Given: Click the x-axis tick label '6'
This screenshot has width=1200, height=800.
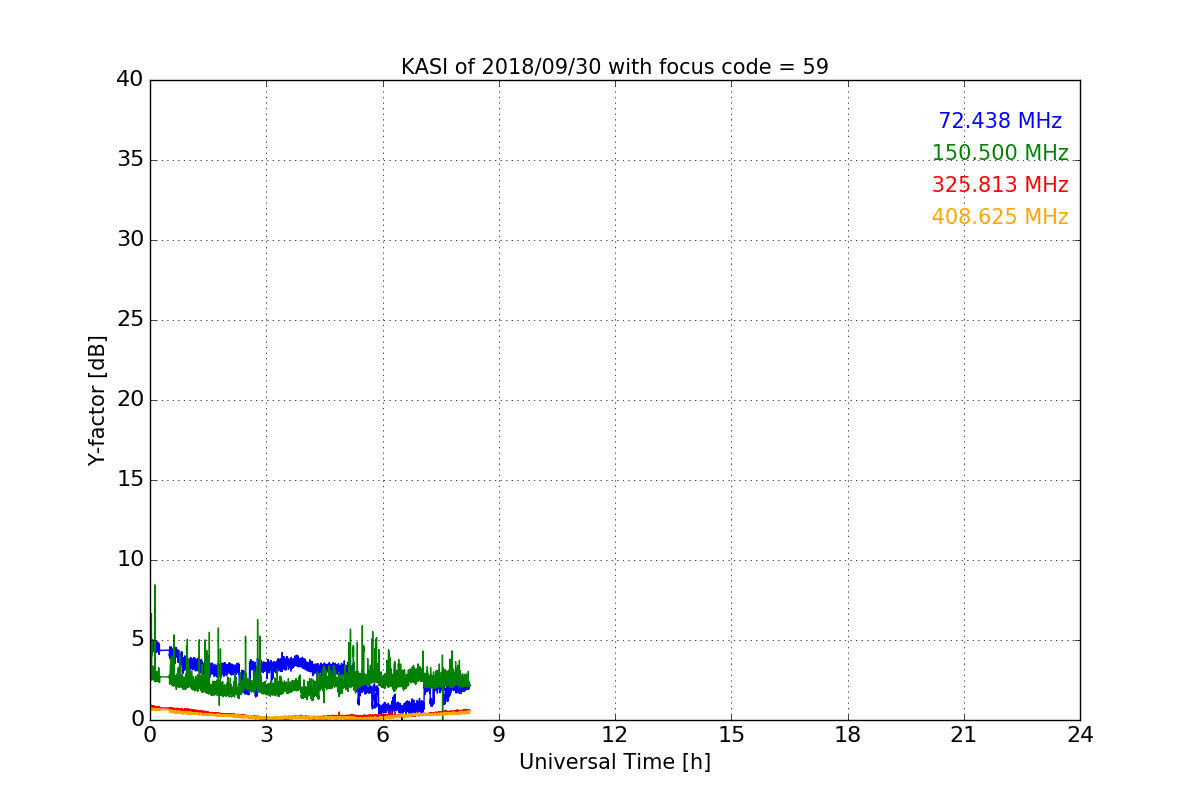Looking at the screenshot, I should pyautogui.click(x=383, y=734).
